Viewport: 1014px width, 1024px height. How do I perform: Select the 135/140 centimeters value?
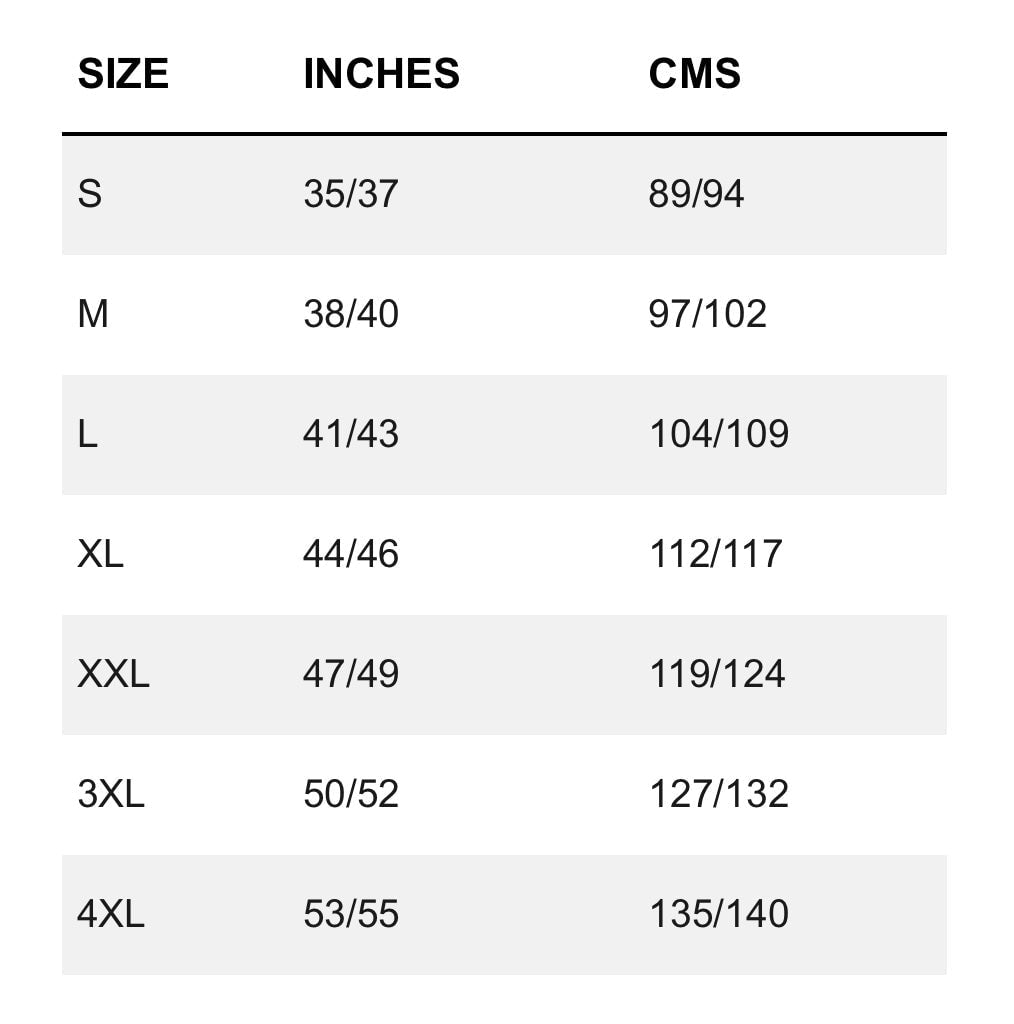pyautogui.click(x=718, y=914)
